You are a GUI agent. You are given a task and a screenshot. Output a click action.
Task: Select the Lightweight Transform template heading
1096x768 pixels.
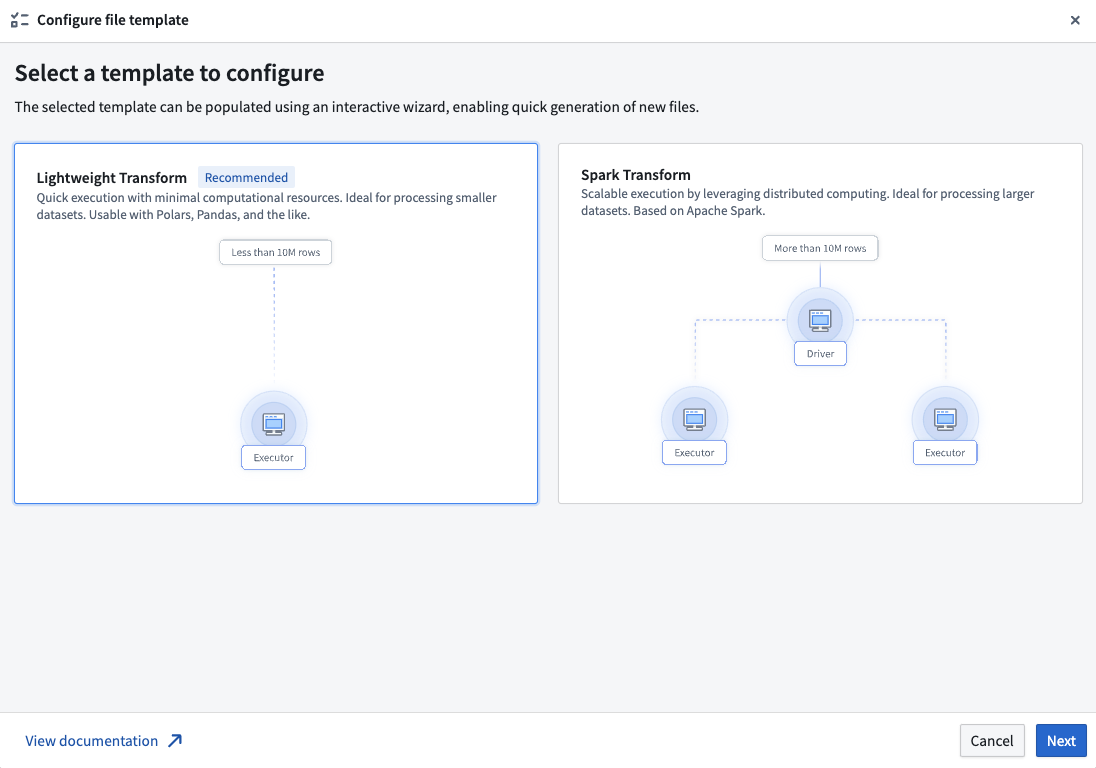tap(112, 177)
